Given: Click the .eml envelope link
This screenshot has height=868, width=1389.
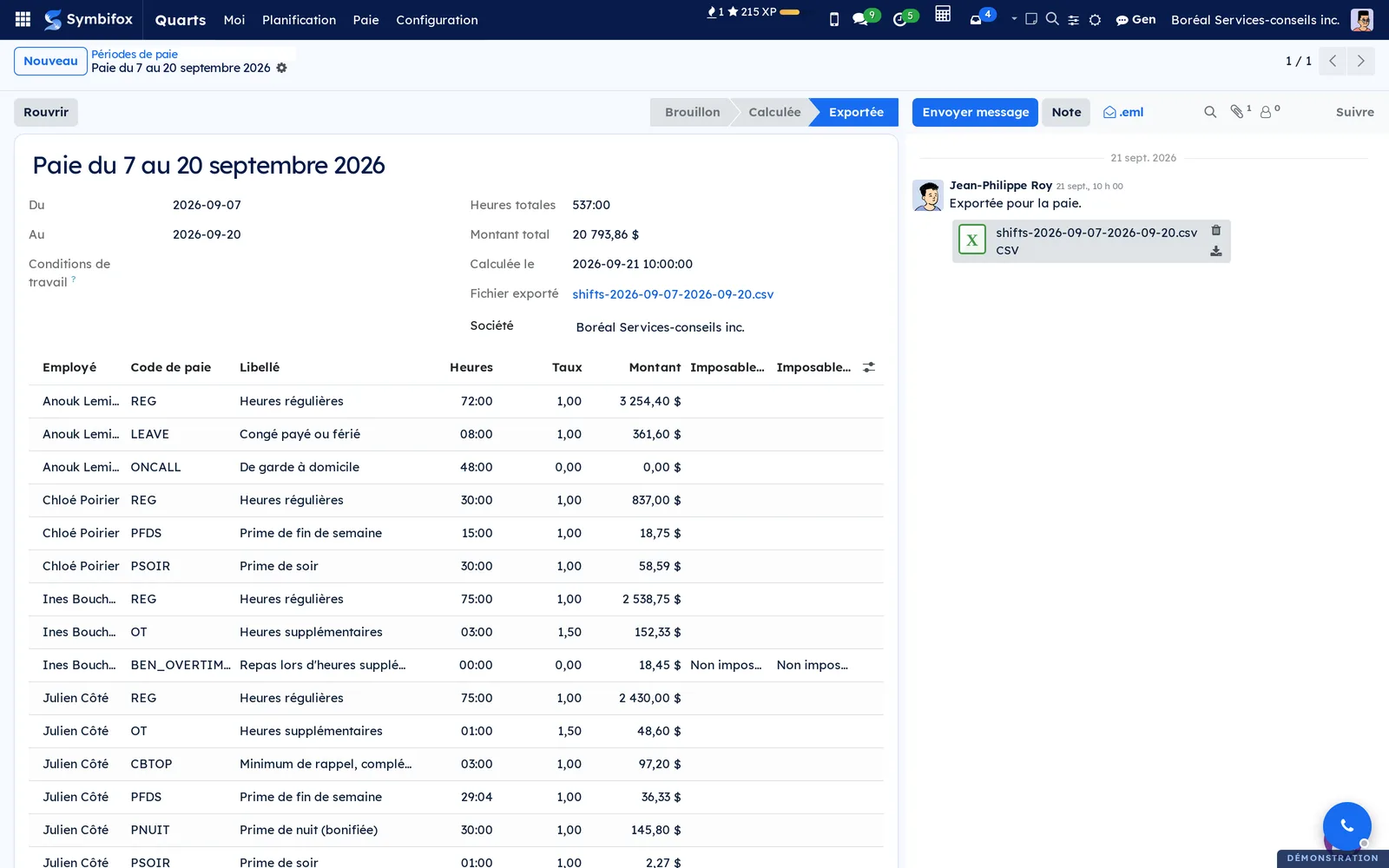Looking at the screenshot, I should click(1123, 112).
